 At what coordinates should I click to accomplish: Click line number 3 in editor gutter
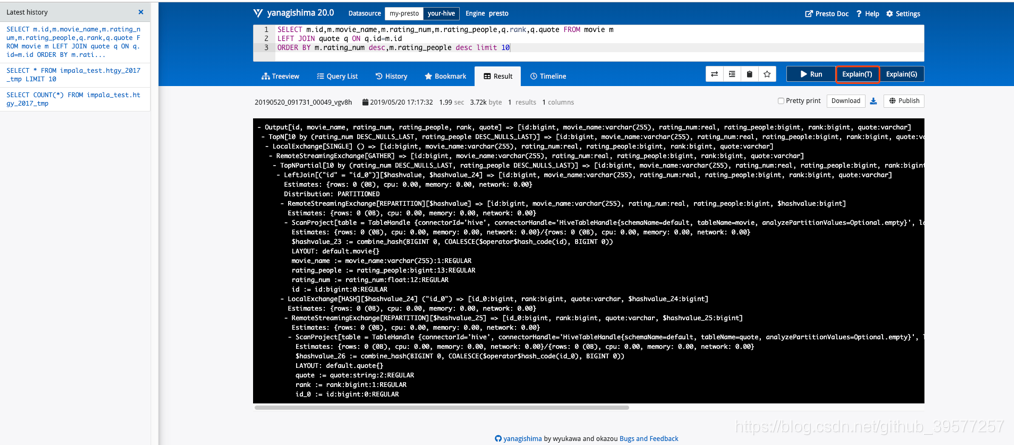(266, 48)
